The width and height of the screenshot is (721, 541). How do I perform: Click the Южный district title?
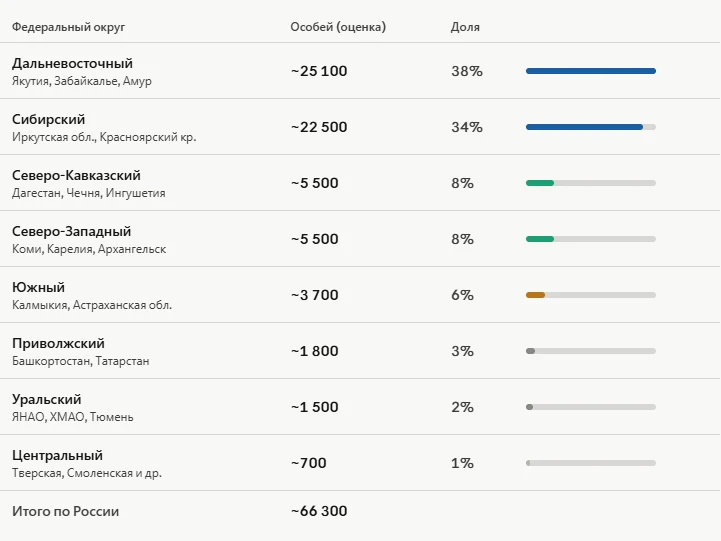pyautogui.click(x=38, y=287)
